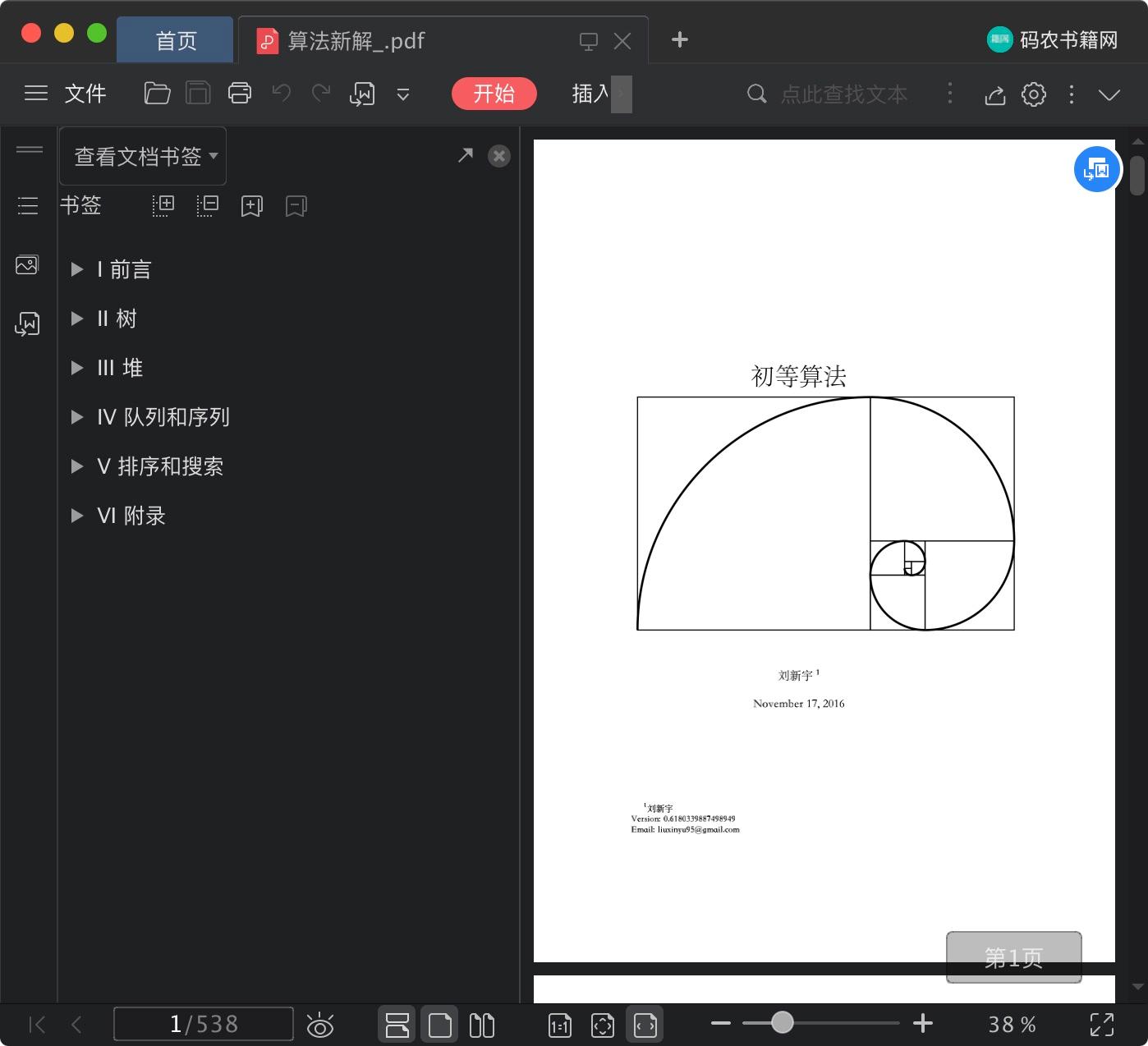
Task: Expand the IV 队列和序列 bookmark
Action: tap(77, 417)
